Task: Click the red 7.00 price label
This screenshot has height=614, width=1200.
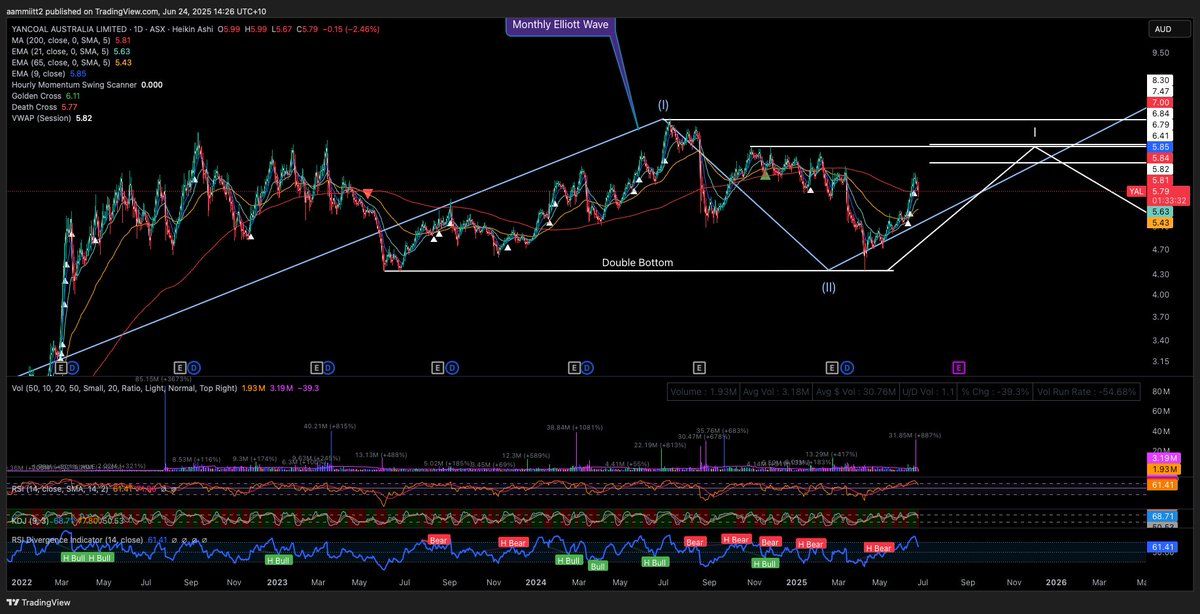Action: (1161, 102)
